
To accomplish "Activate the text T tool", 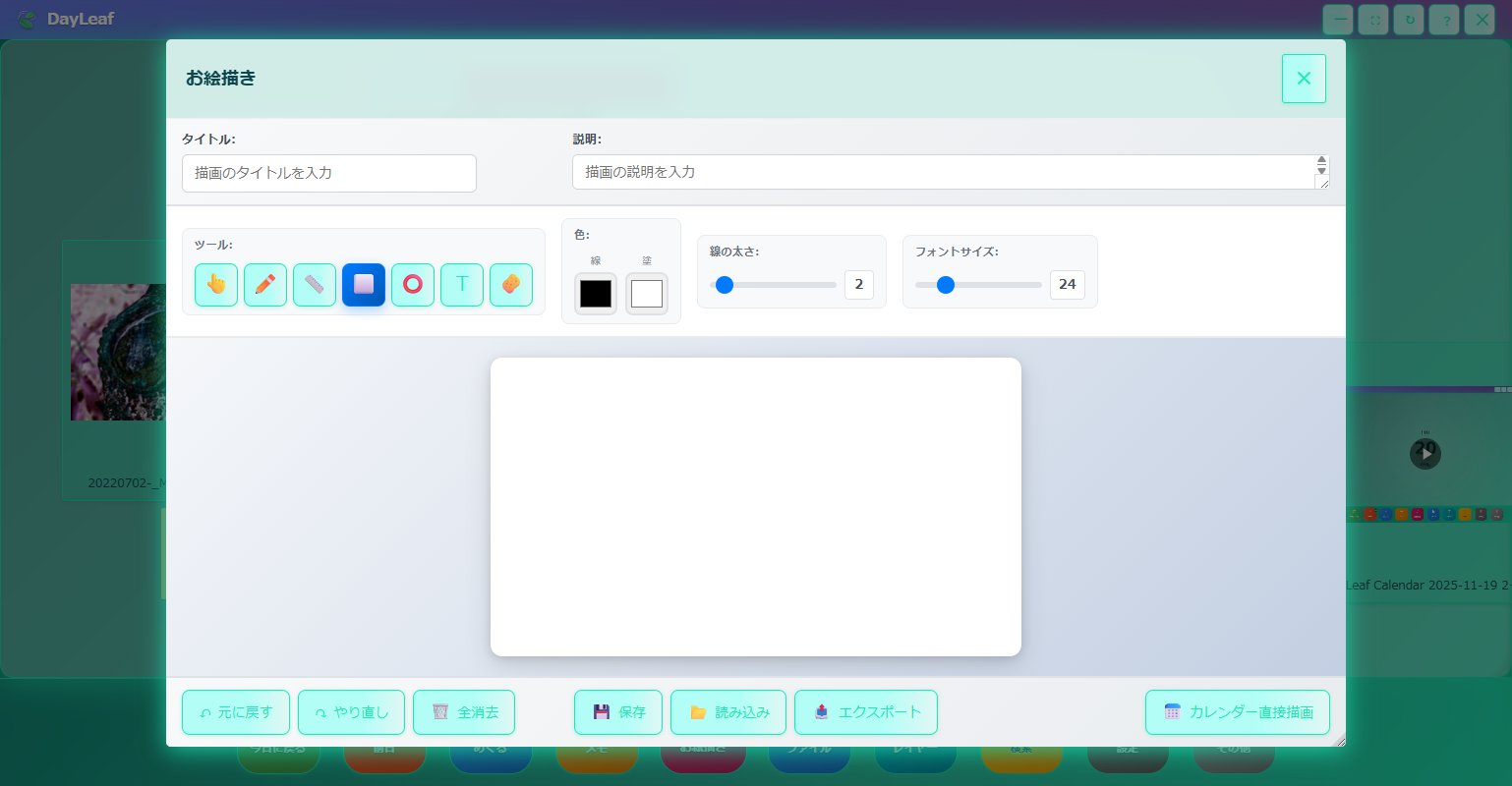I will pos(462,285).
